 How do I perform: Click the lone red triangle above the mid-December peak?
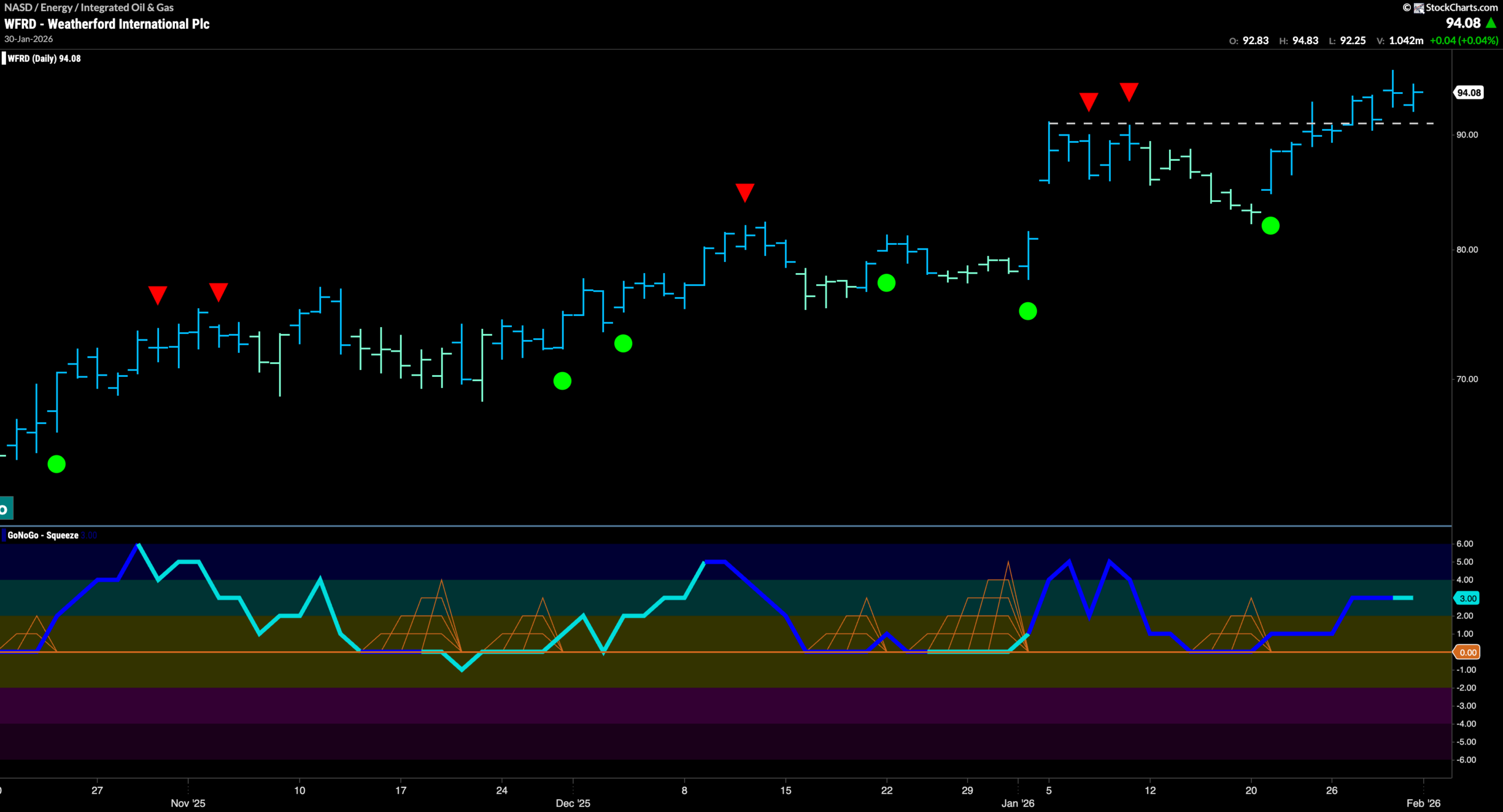click(744, 193)
